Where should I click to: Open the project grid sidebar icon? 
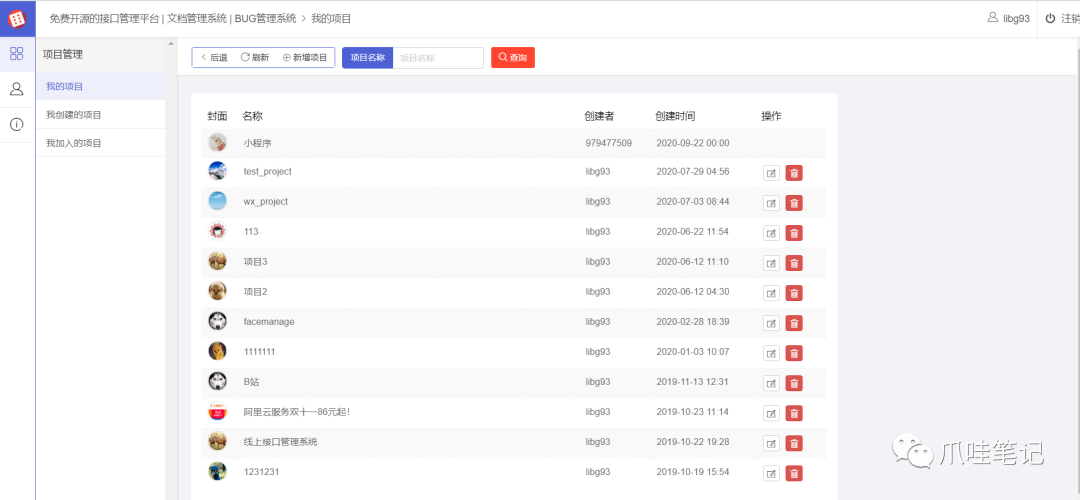point(17,54)
